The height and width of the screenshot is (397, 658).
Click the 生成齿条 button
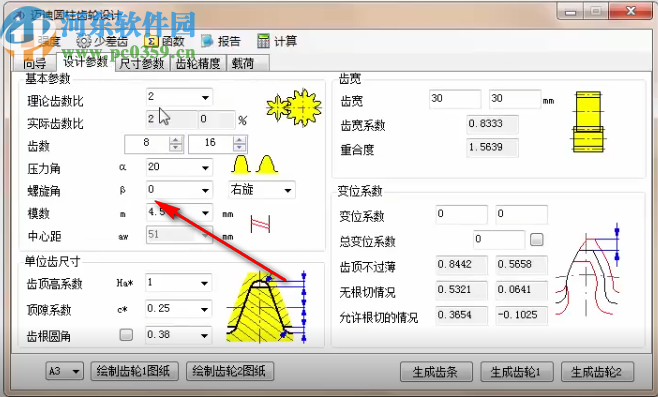point(436,372)
